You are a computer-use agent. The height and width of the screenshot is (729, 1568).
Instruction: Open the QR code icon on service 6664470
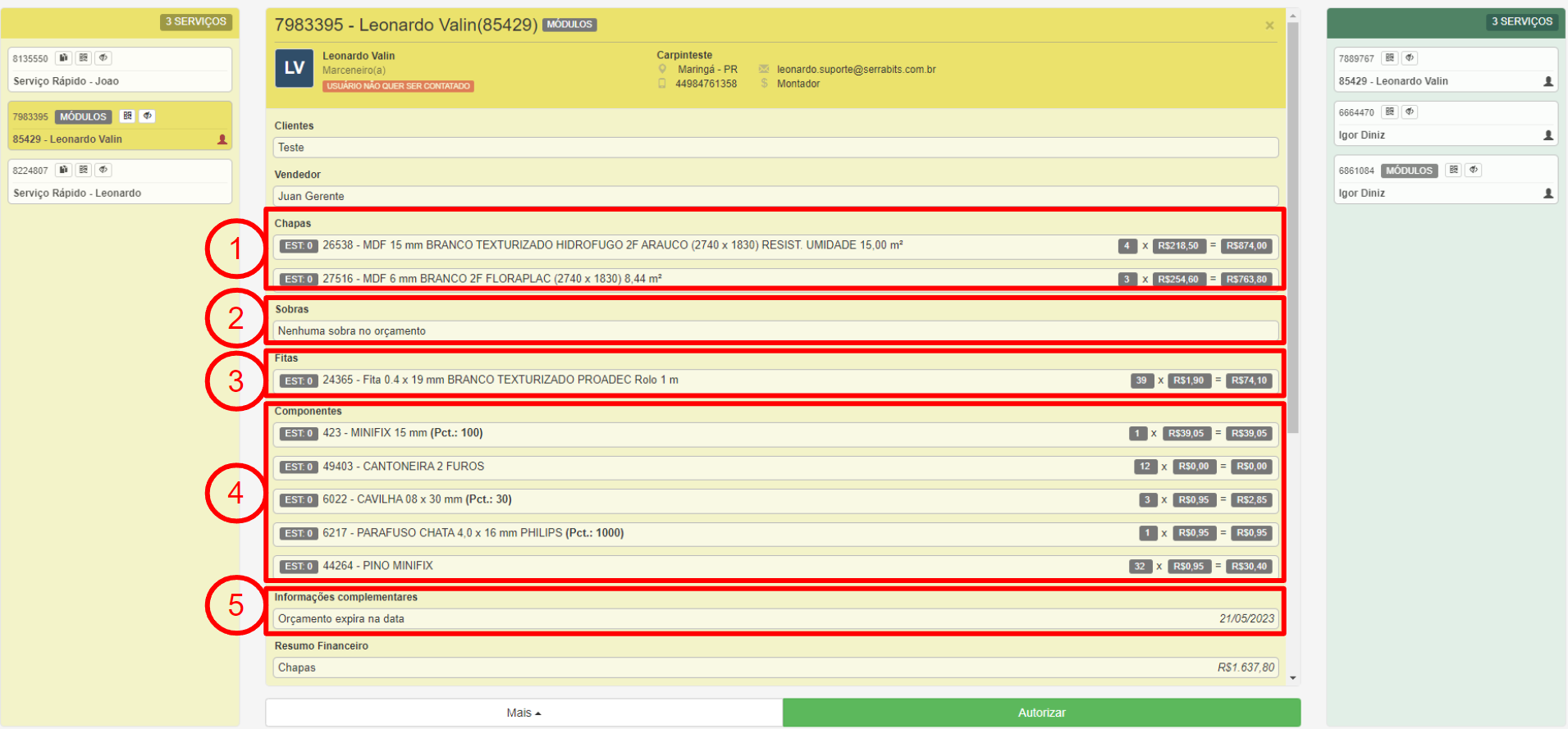tap(1390, 112)
